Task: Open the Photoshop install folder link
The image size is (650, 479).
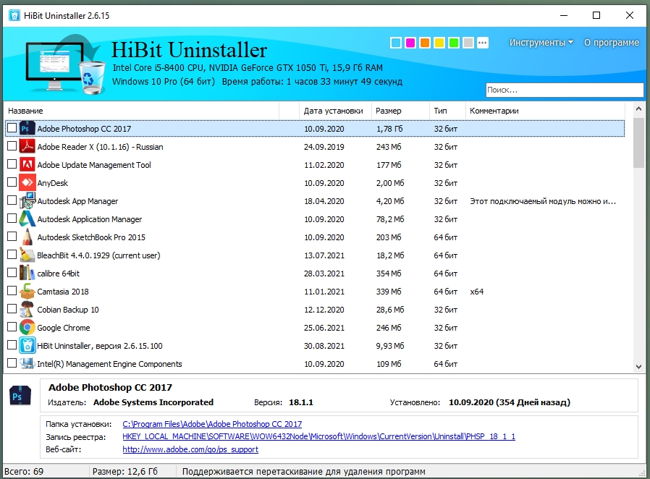Action: point(212,424)
